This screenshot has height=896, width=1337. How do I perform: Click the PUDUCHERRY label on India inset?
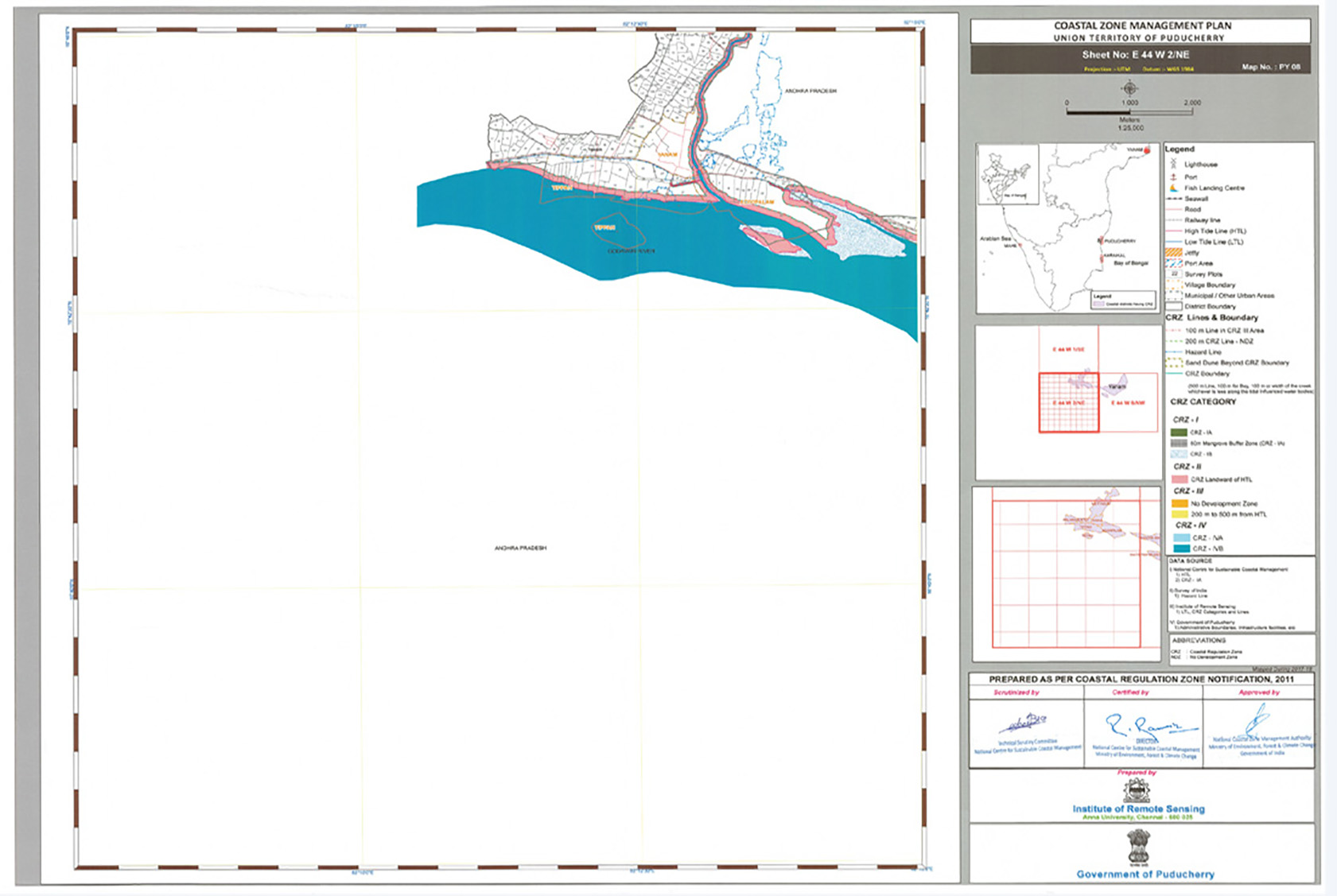pyautogui.click(x=1120, y=241)
